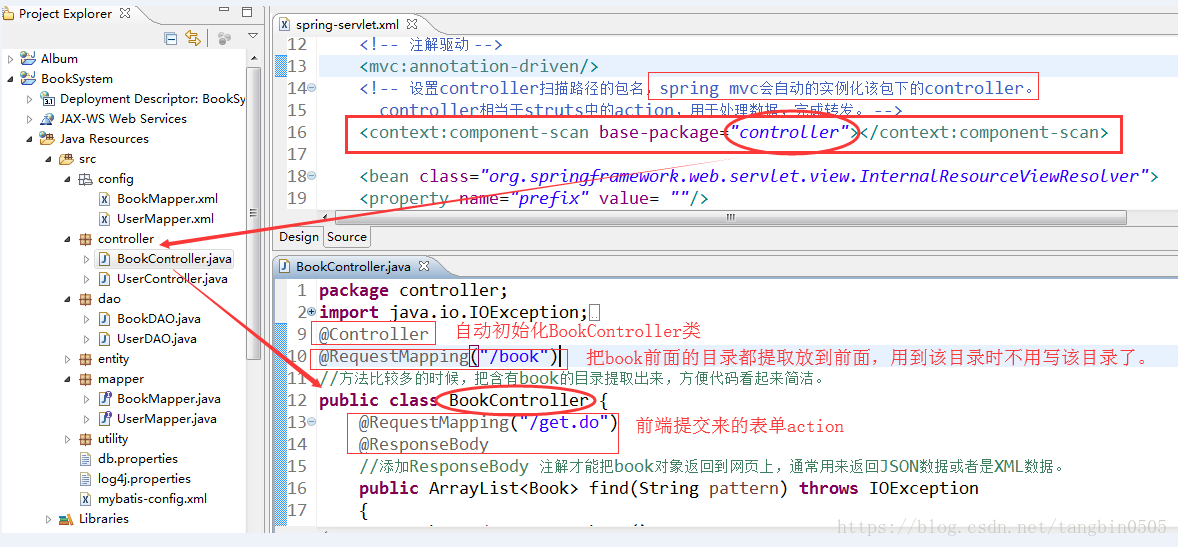Click the src source folder icon

67,159
